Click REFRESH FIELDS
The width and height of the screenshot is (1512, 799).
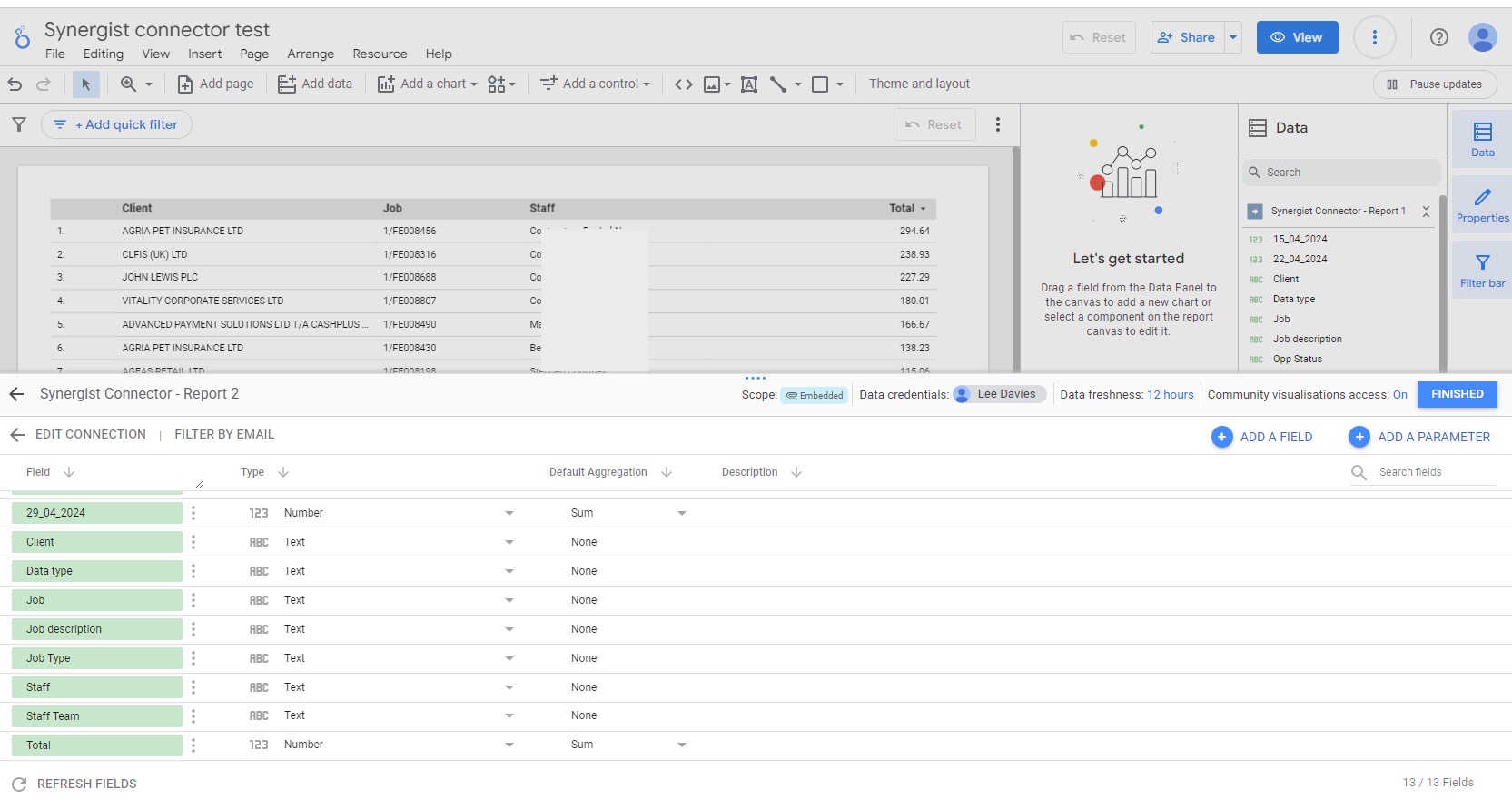coord(74,784)
